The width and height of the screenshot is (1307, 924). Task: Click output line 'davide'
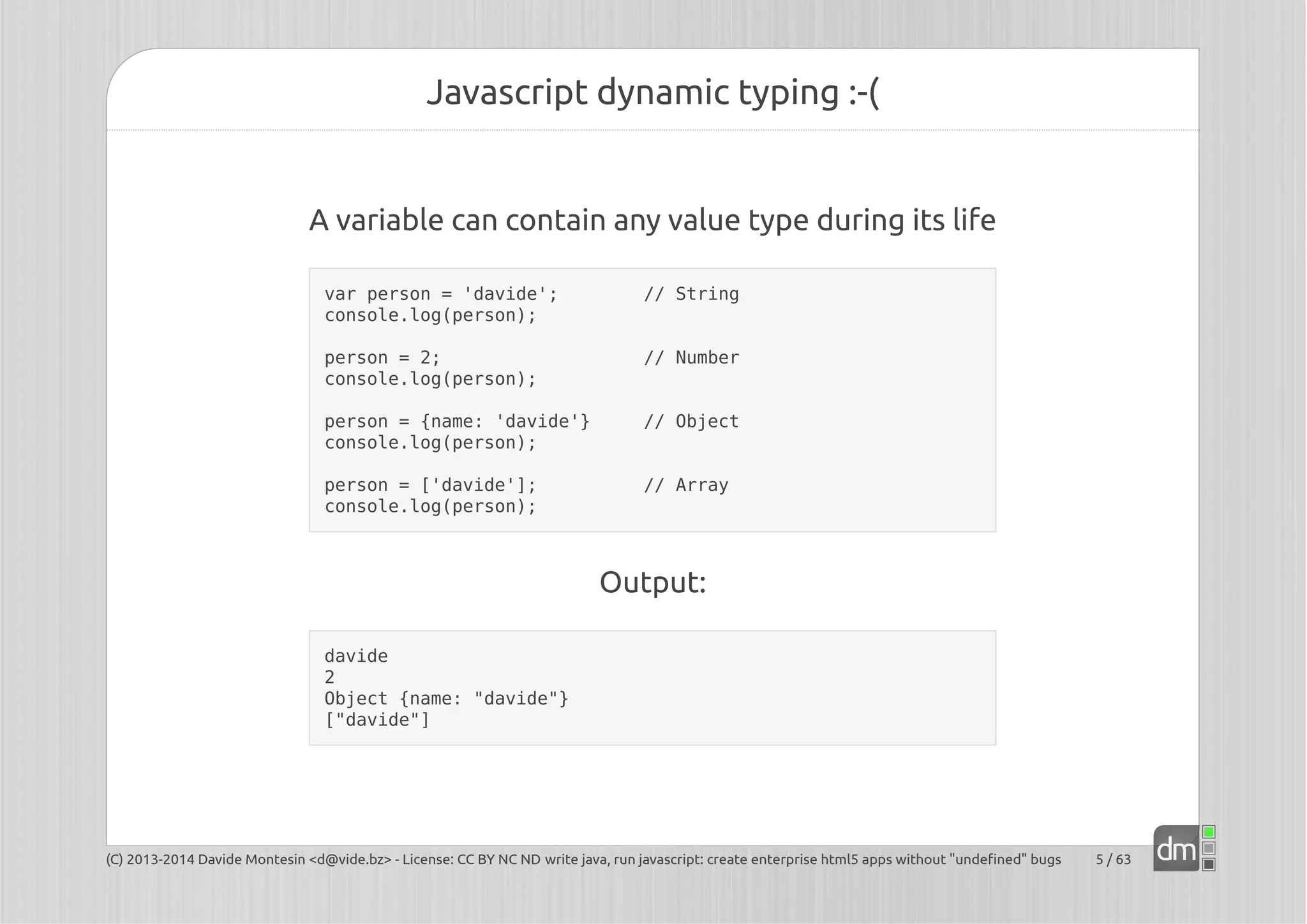[356, 656]
